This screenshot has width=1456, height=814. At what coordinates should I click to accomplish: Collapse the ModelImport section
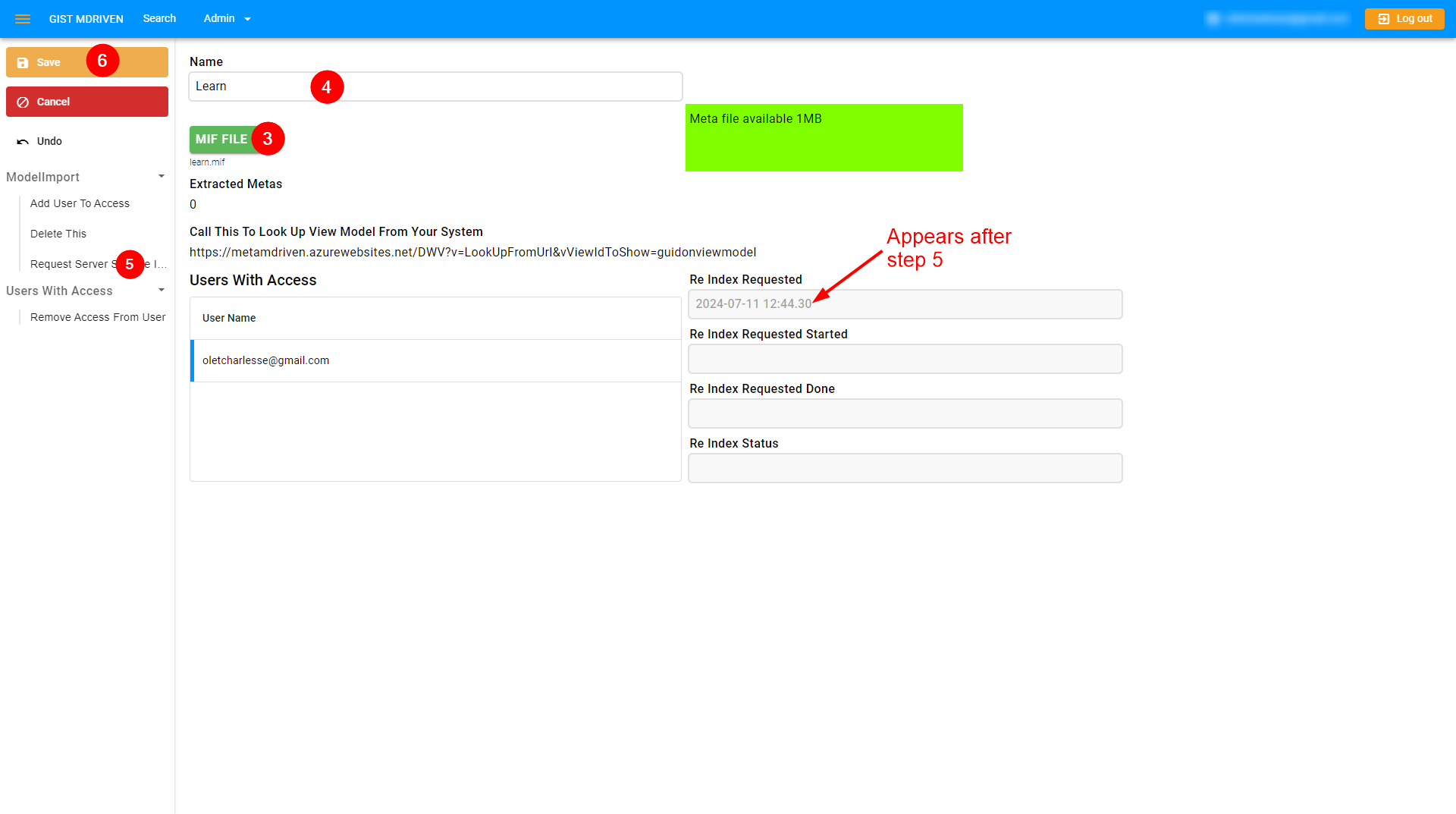(161, 177)
